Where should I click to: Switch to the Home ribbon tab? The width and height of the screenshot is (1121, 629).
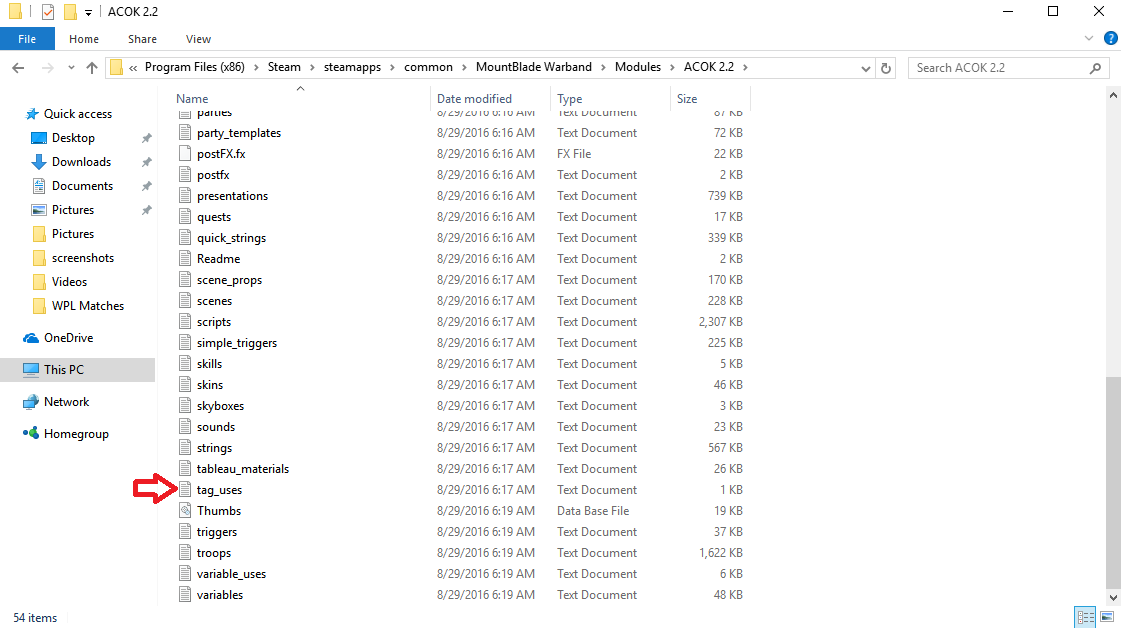click(x=84, y=39)
